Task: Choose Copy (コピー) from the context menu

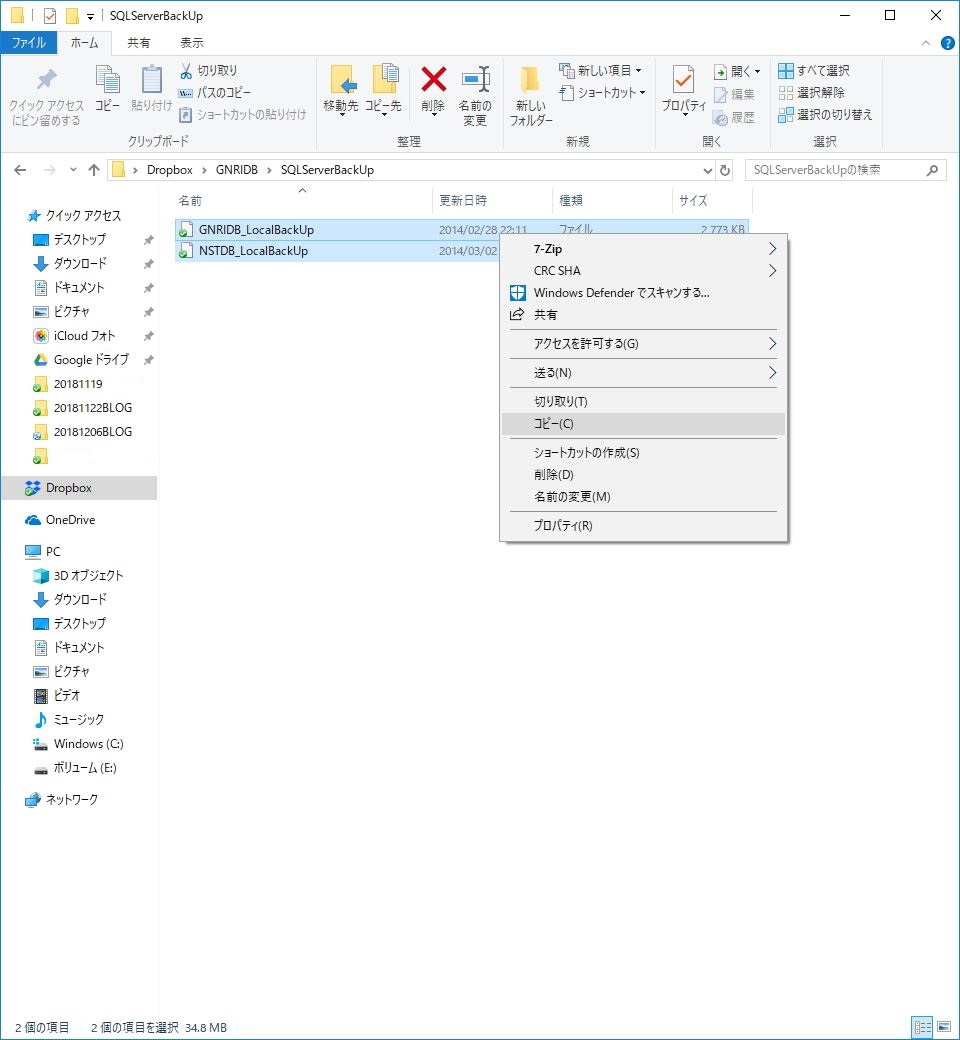Action: pos(554,424)
